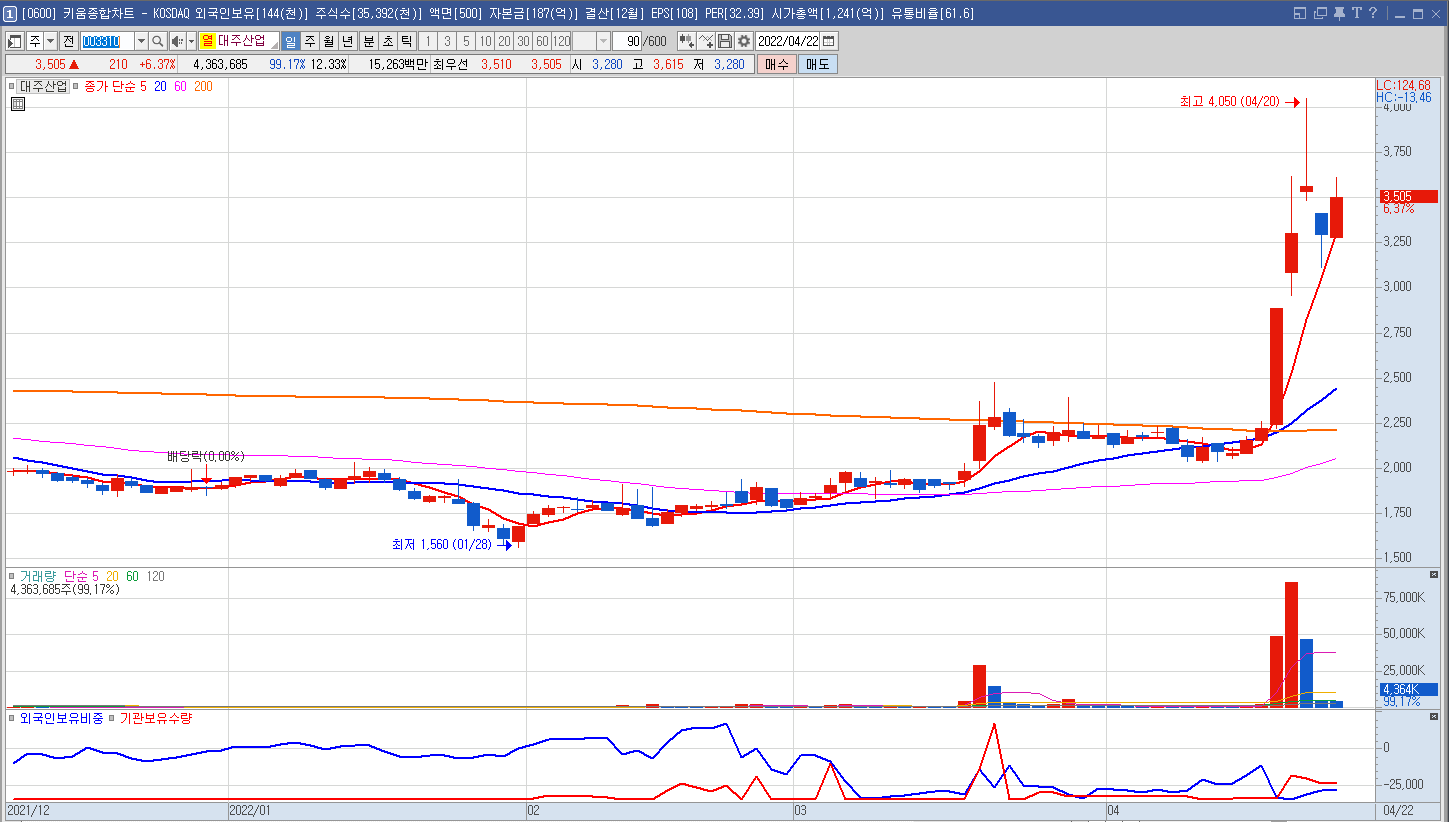
Task: Click the line drawing tool icon
Action: coord(707,41)
